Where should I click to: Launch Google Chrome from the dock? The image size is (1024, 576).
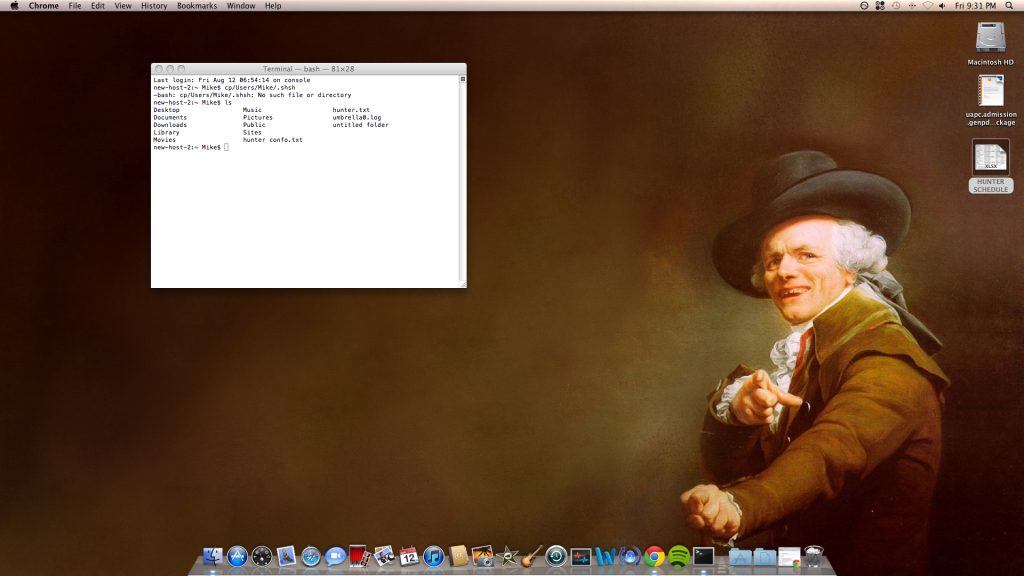click(654, 556)
